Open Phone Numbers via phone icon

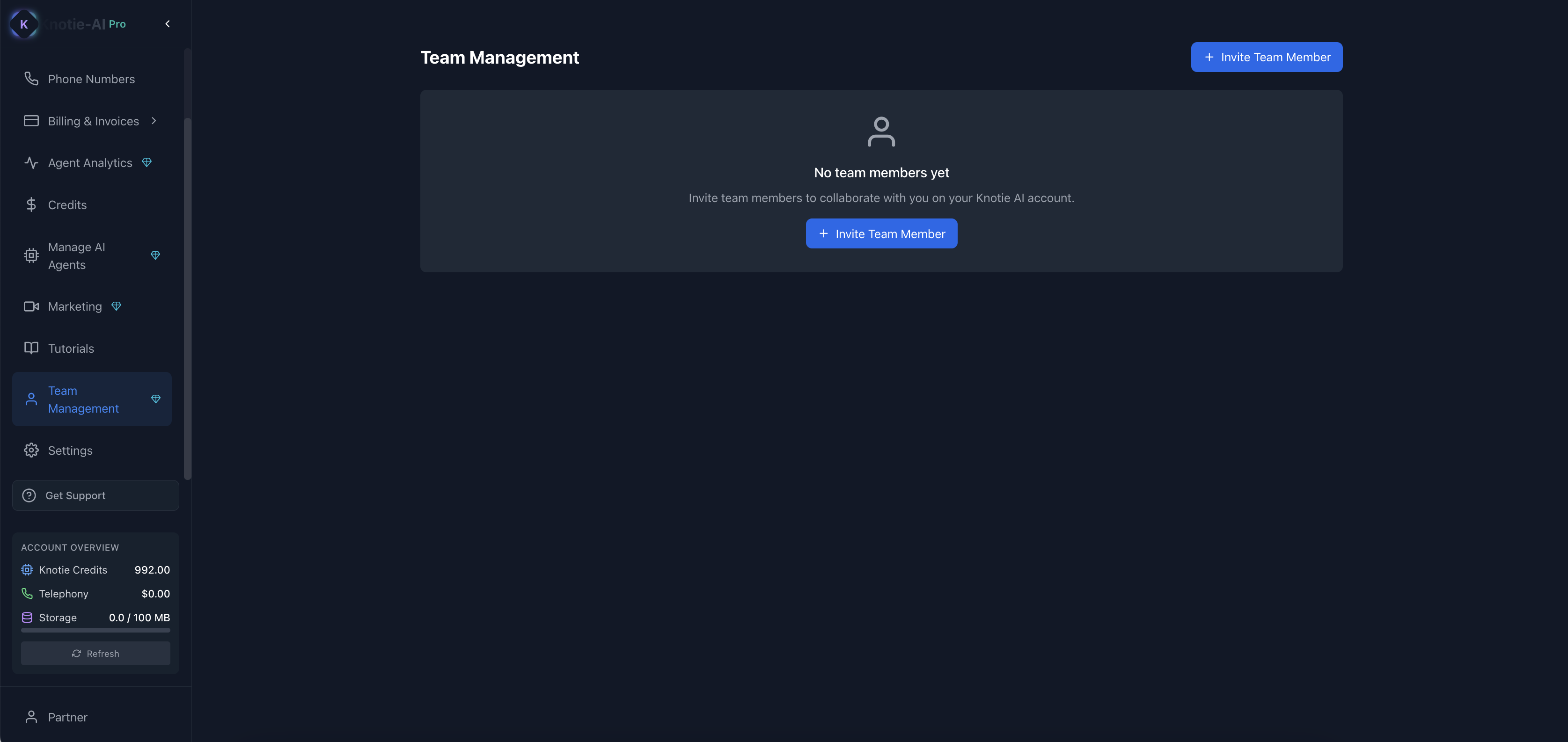[x=31, y=79]
